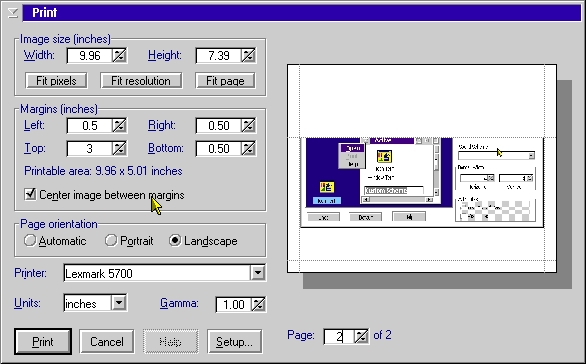Viewport: 586px width, 364px height.
Task: Click the Fit pixels button
Action: point(56,81)
